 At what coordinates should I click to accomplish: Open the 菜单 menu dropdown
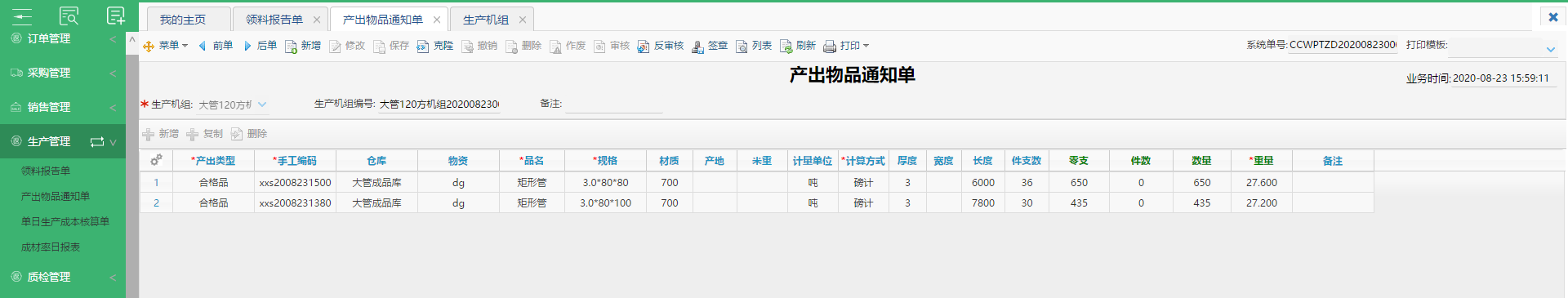pyautogui.click(x=166, y=46)
